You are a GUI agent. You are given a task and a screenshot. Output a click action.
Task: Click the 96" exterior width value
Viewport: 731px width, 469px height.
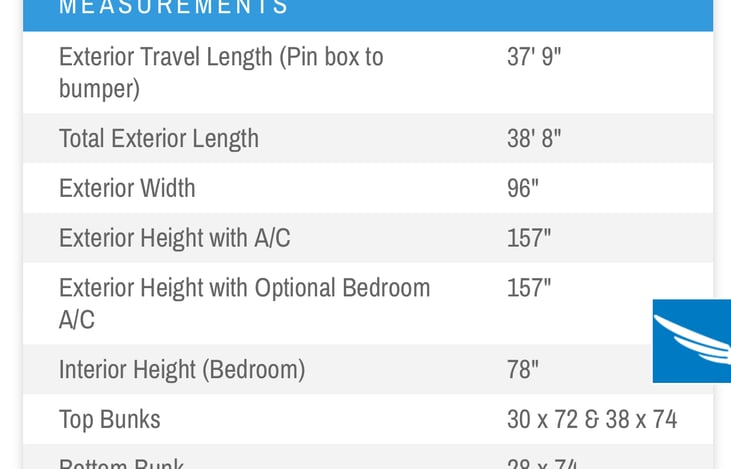tap(523, 188)
